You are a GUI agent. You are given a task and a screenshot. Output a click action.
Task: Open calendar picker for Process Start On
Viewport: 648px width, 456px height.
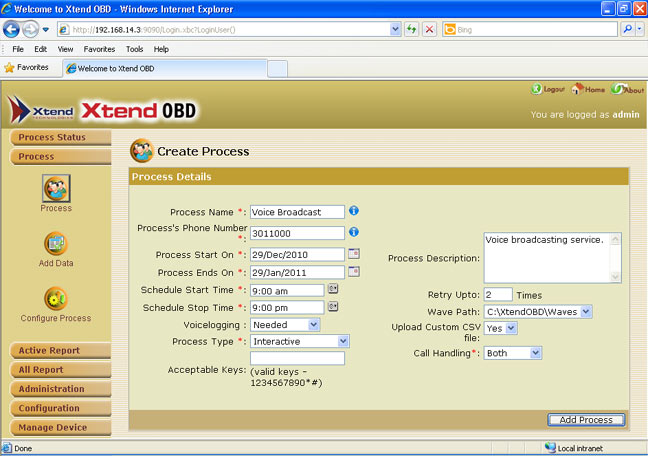point(354,253)
